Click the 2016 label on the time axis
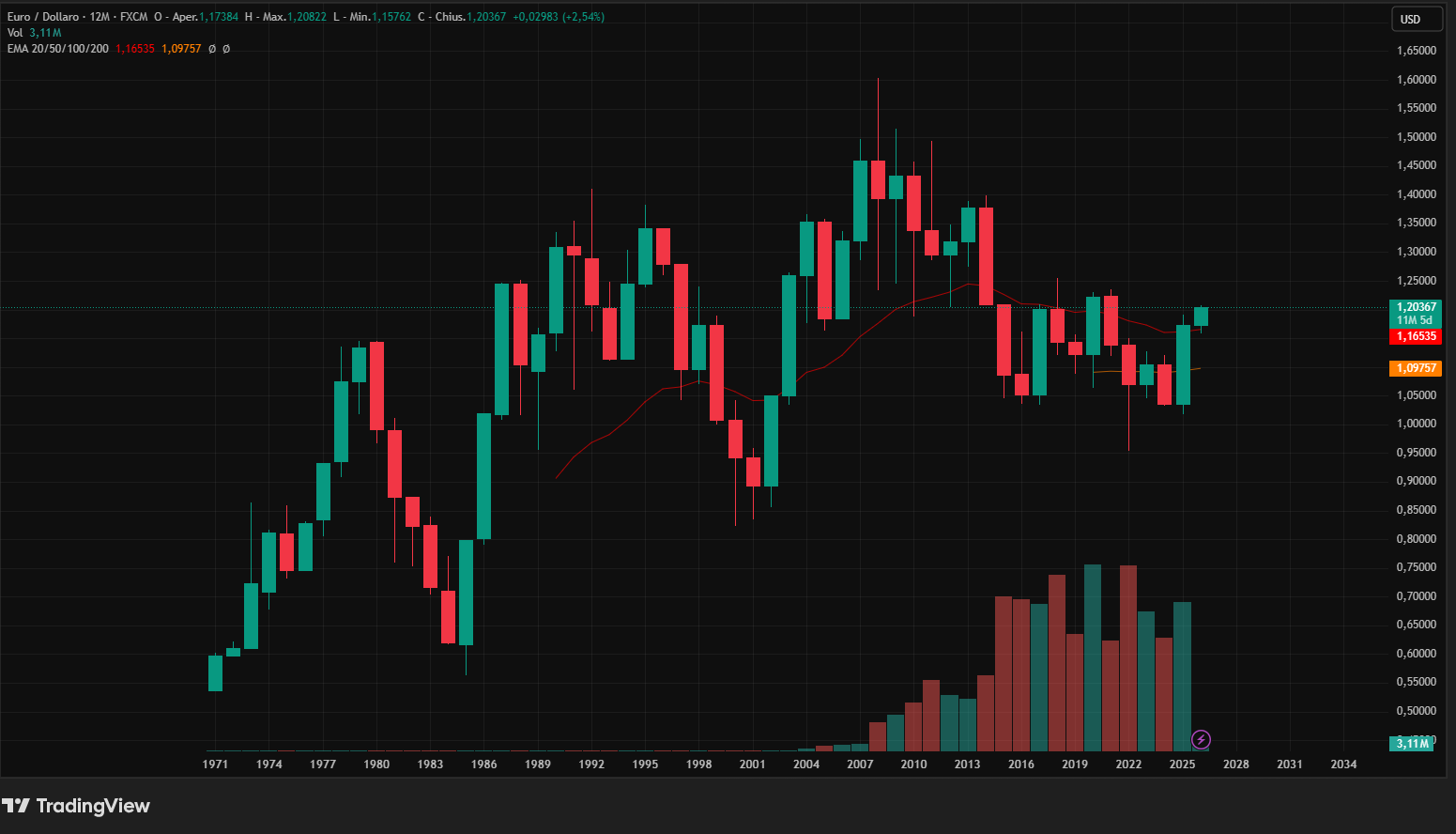This screenshot has width=1456, height=834. click(x=1021, y=764)
